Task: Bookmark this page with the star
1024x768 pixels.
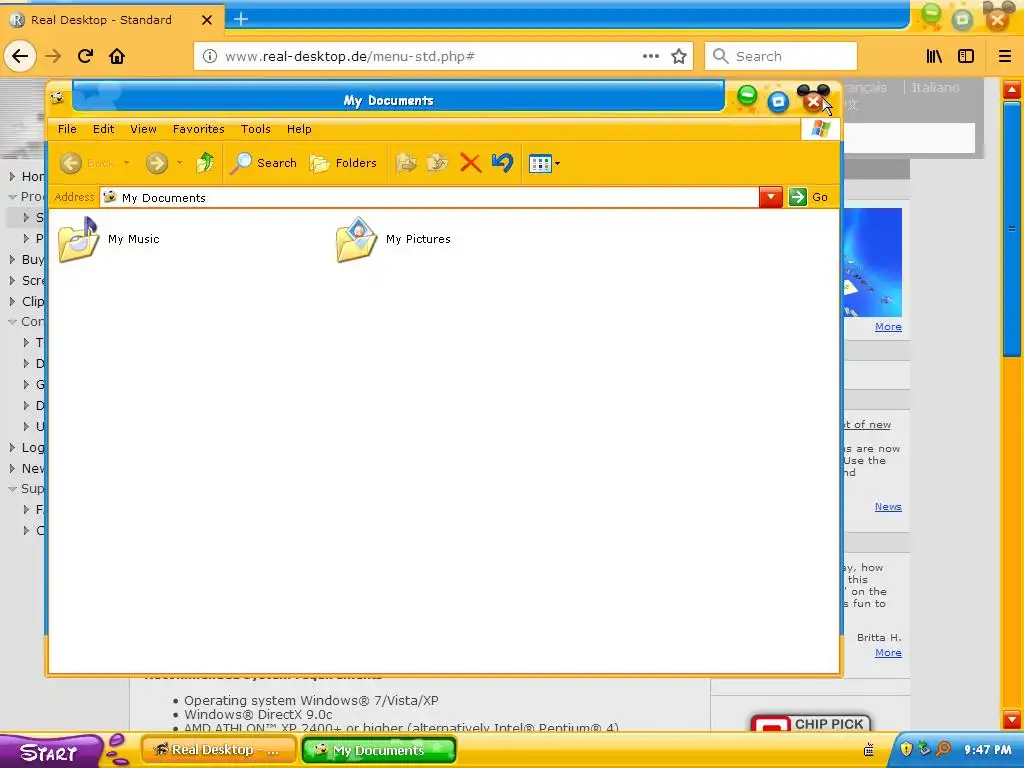Action: [x=679, y=56]
